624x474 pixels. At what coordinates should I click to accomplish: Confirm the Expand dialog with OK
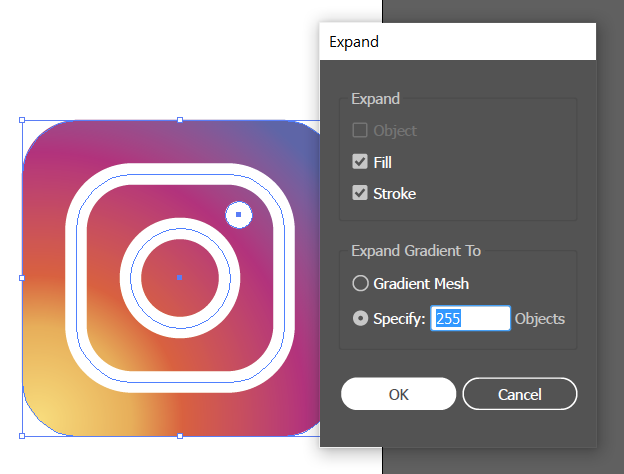click(x=398, y=394)
